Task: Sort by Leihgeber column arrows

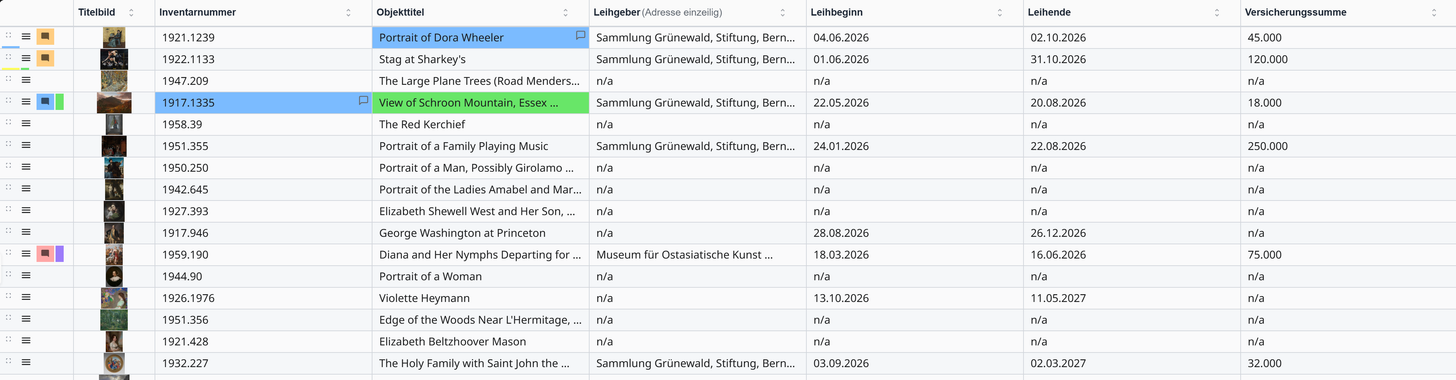Action: click(783, 12)
